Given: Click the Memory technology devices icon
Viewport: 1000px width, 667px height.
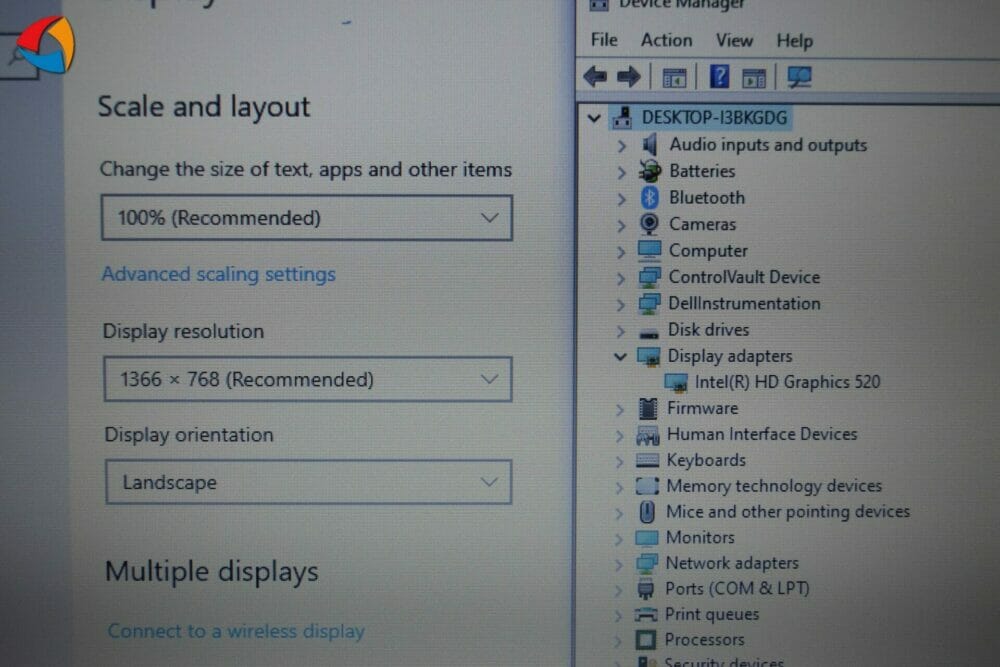Looking at the screenshot, I should point(647,486).
